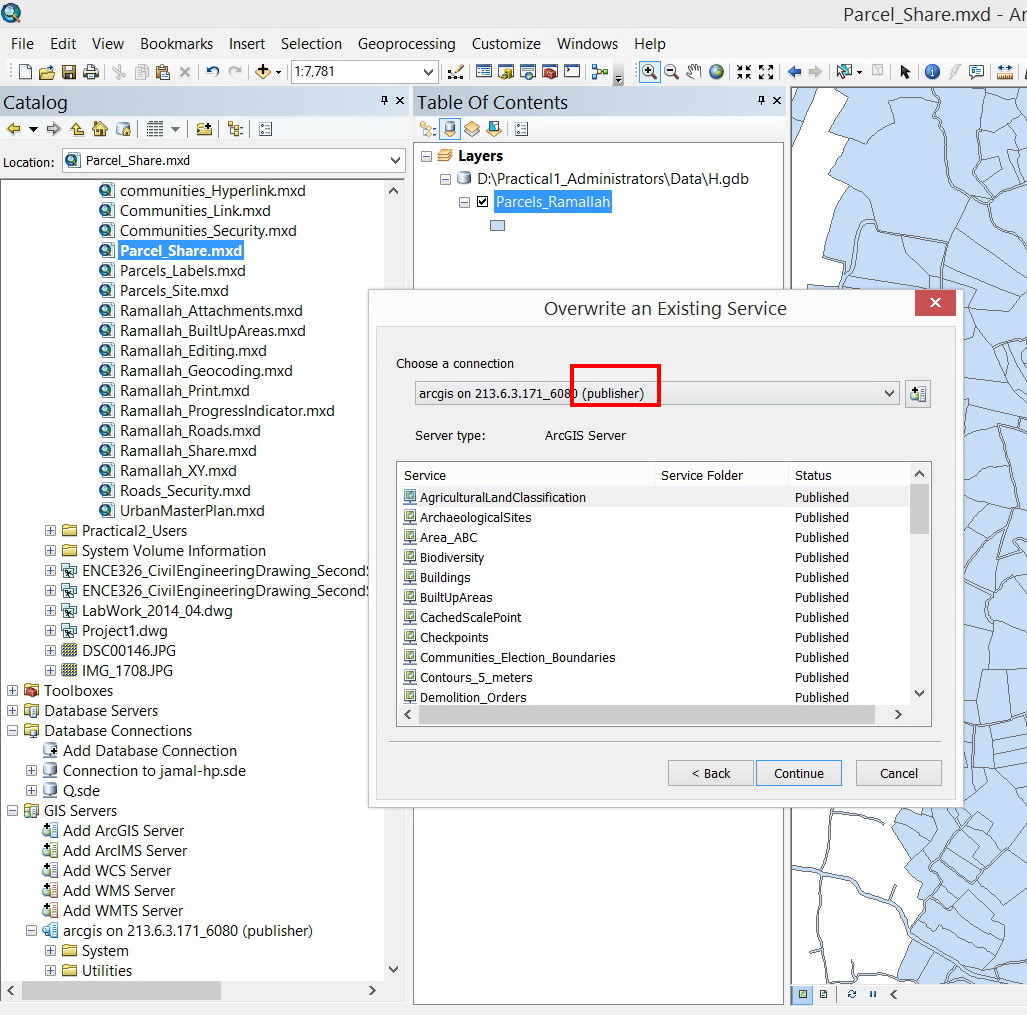Expand the Practical2_Users folder
This screenshot has width=1027, height=1015.
click(x=50, y=530)
